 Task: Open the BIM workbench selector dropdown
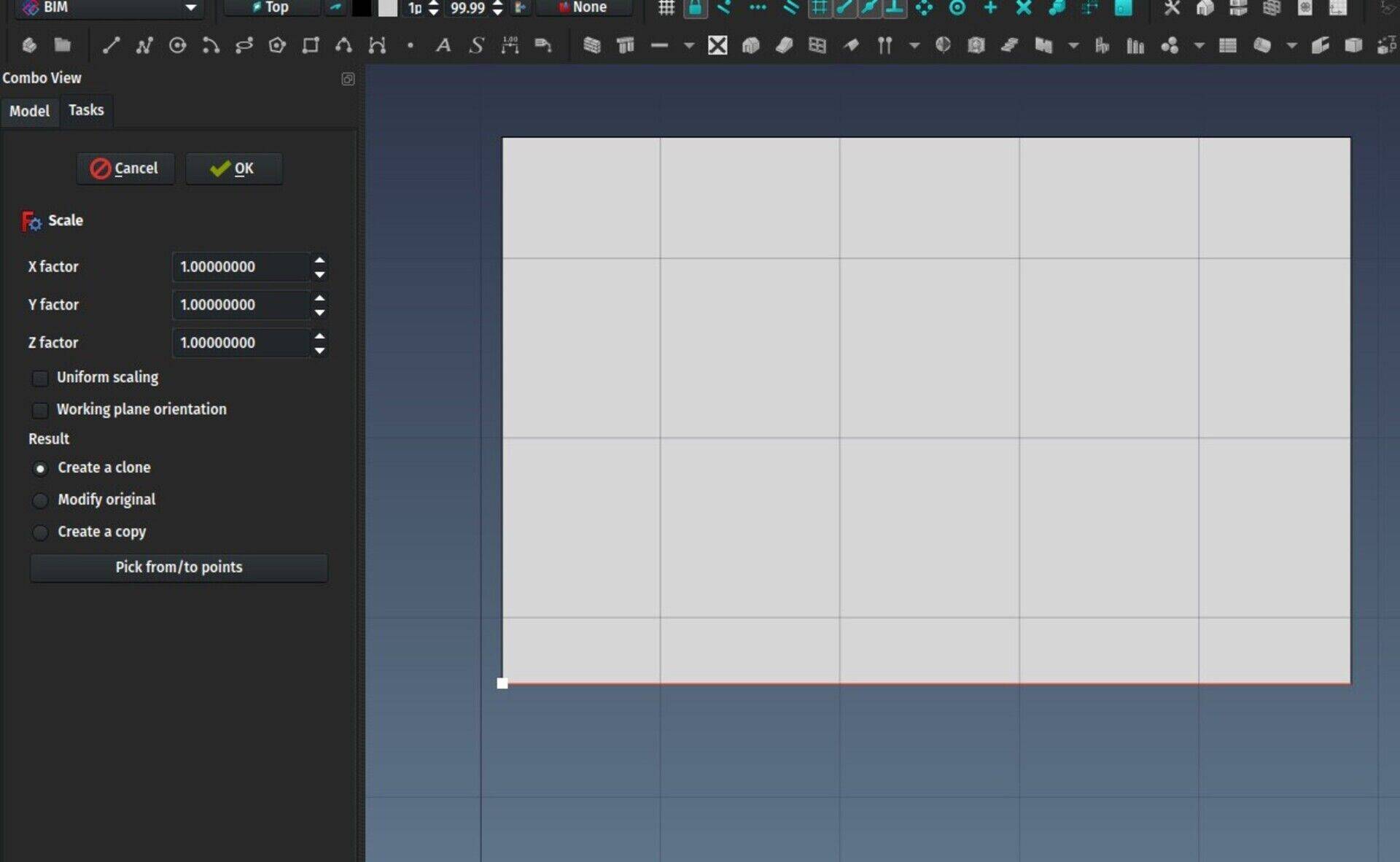(x=109, y=8)
